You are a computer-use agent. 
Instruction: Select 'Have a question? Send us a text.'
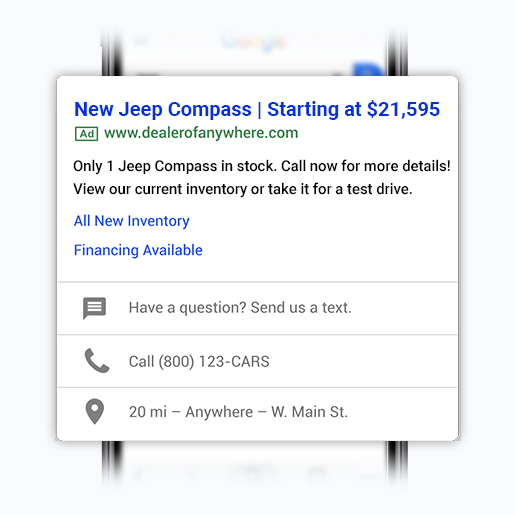[x=240, y=308]
